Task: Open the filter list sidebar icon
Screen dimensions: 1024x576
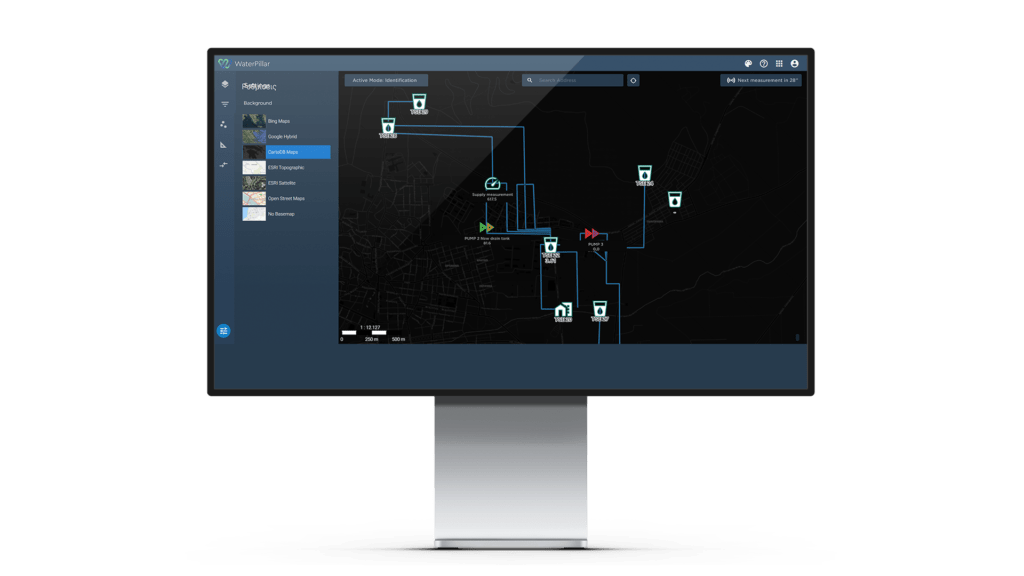Action: 224,104
